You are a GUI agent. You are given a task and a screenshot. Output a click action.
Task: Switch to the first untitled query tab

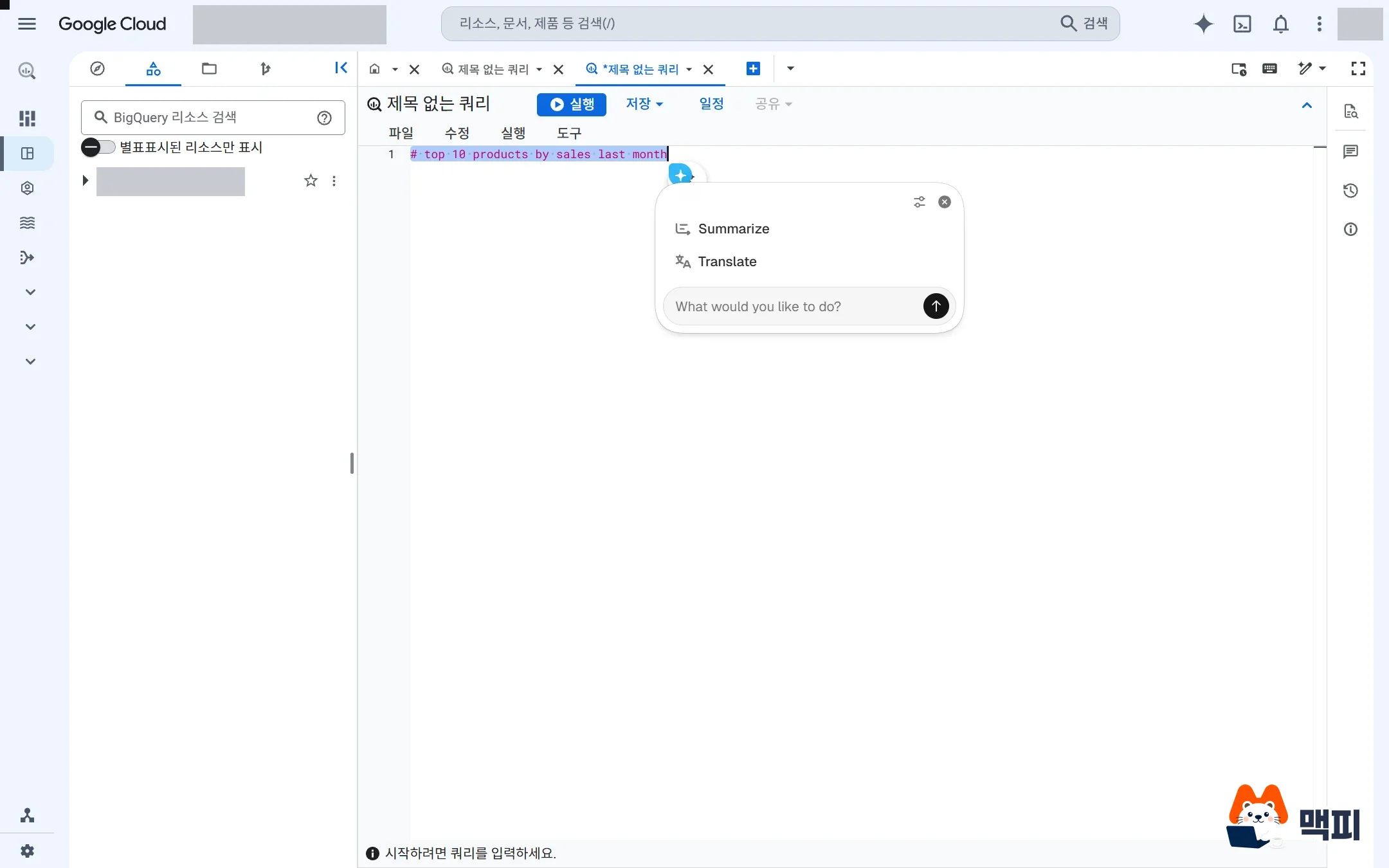(487, 69)
